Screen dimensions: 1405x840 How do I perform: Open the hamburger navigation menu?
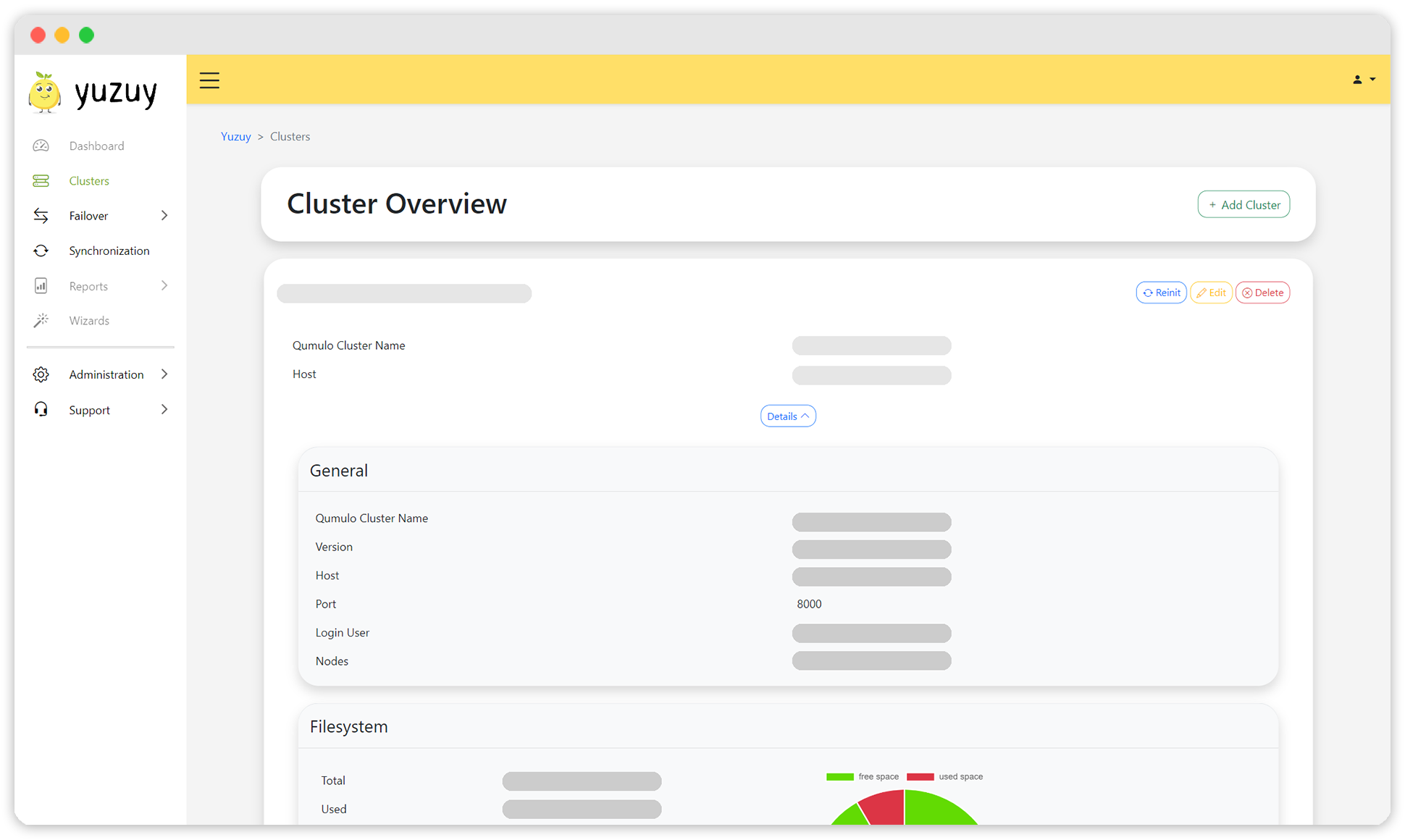209,80
